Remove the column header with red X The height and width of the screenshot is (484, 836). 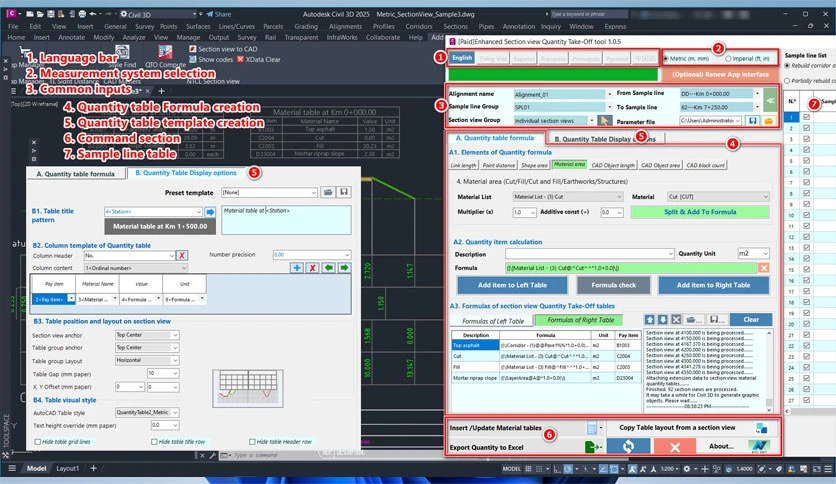tap(182, 255)
